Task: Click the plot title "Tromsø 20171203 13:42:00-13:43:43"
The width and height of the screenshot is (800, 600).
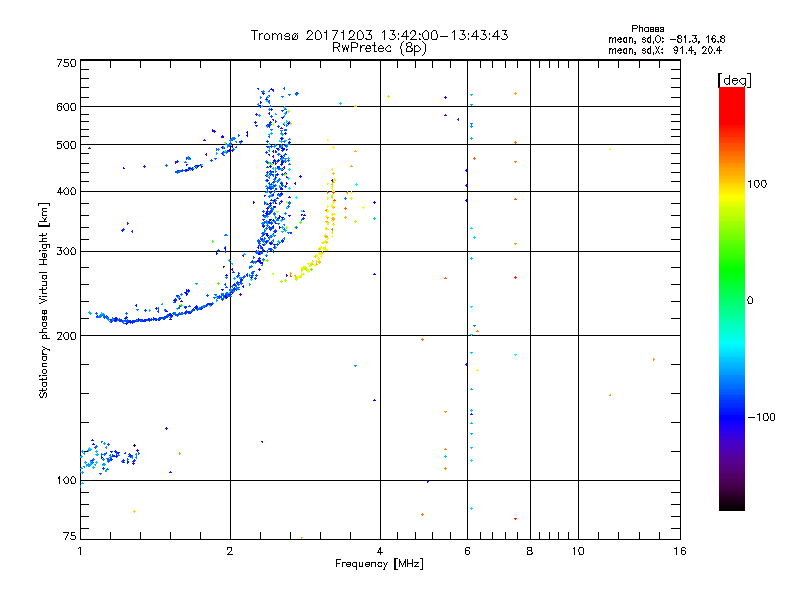Action: pos(379,35)
